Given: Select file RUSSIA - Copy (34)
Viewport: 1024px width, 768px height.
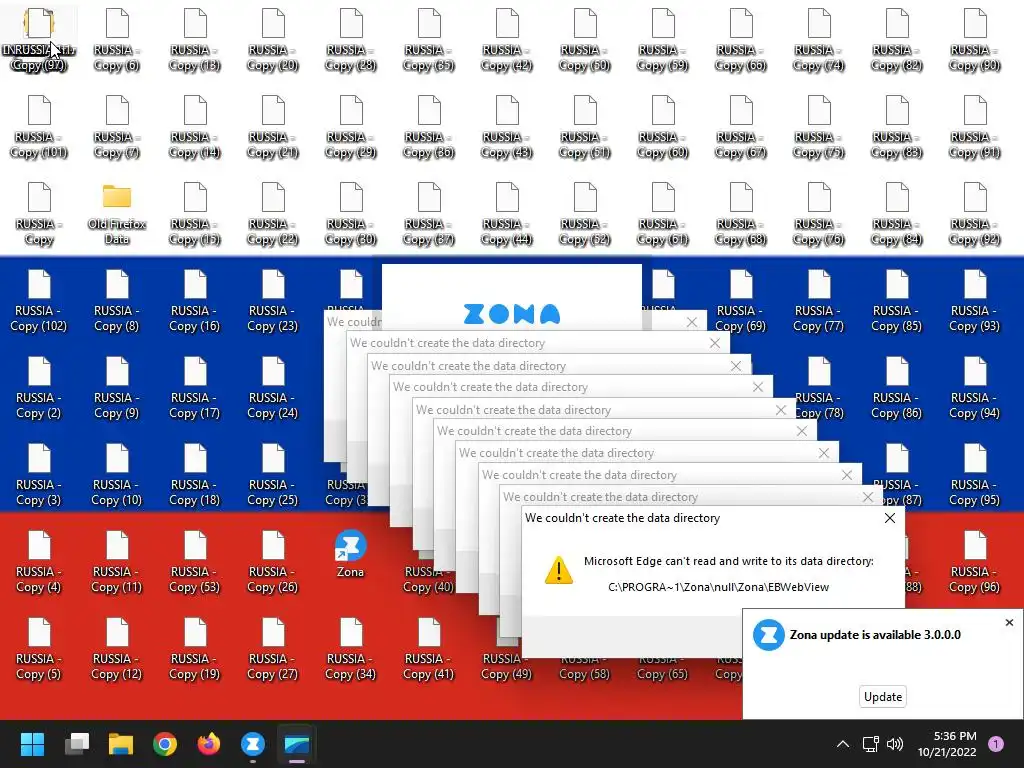Looking at the screenshot, I should coord(351,649).
